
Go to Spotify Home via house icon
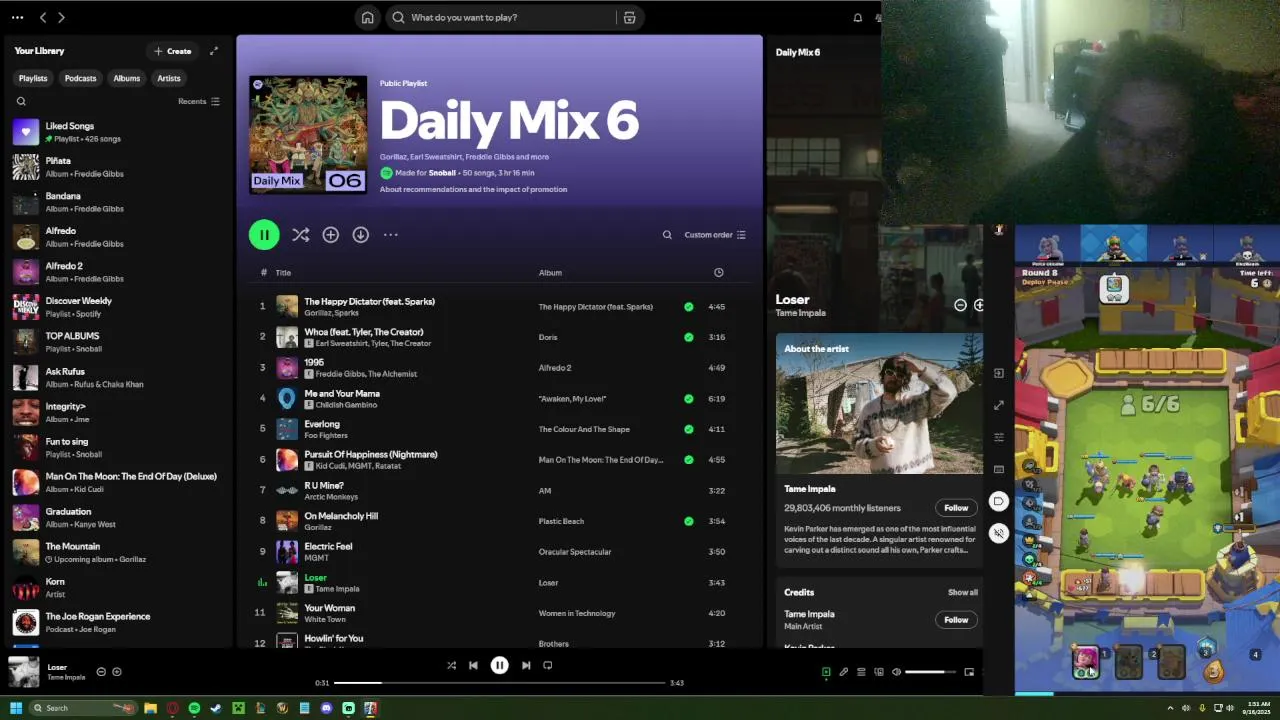(x=368, y=17)
